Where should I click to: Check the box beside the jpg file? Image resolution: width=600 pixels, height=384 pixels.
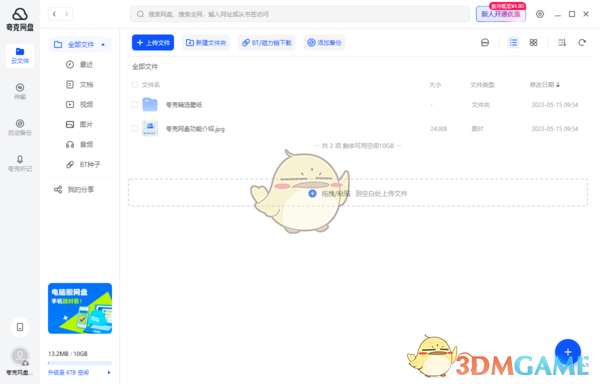[135, 129]
